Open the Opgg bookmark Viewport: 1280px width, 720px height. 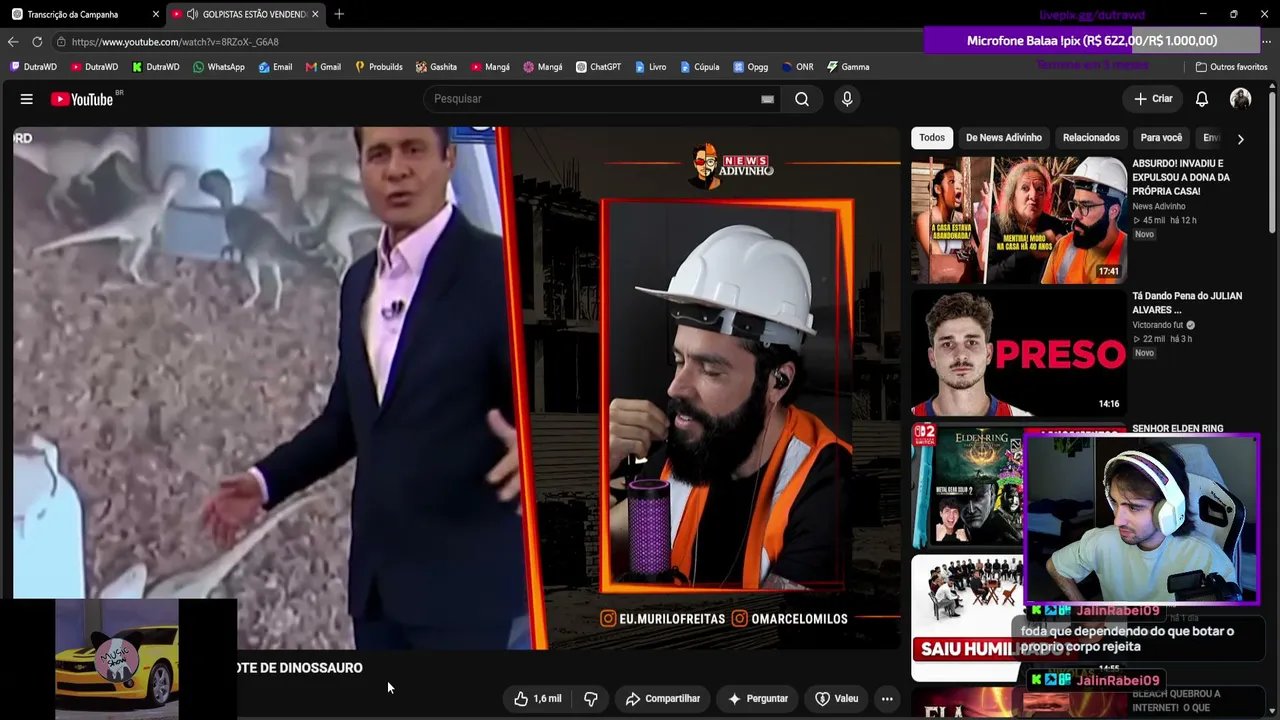pyautogui.click(x=751, y=67)
